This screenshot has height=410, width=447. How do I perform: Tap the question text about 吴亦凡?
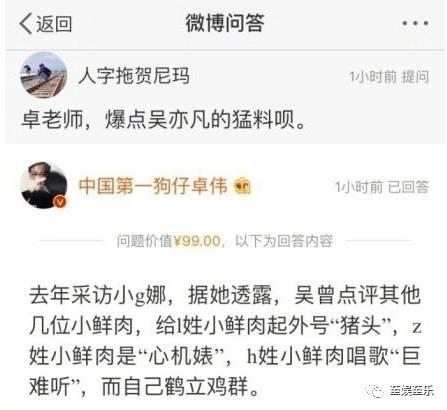coord(163,119)
